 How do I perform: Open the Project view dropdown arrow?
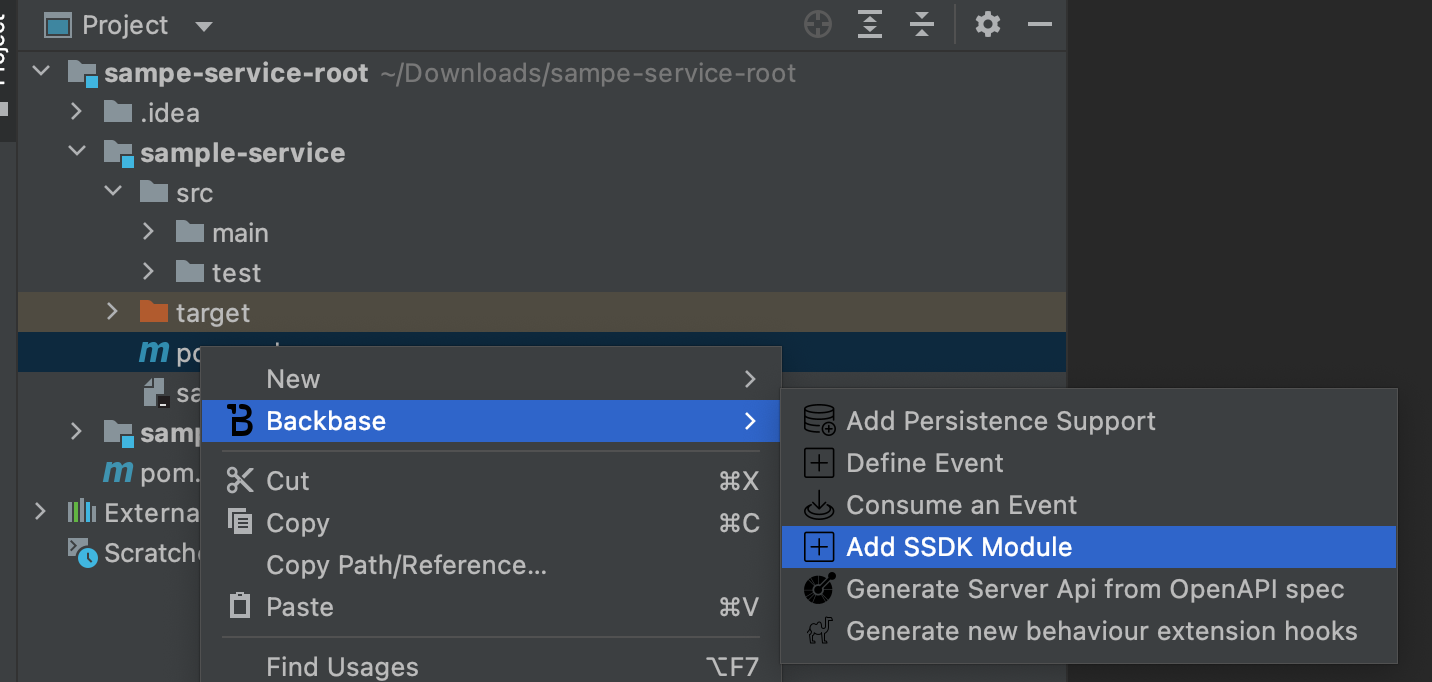click(x=204, y=27)
